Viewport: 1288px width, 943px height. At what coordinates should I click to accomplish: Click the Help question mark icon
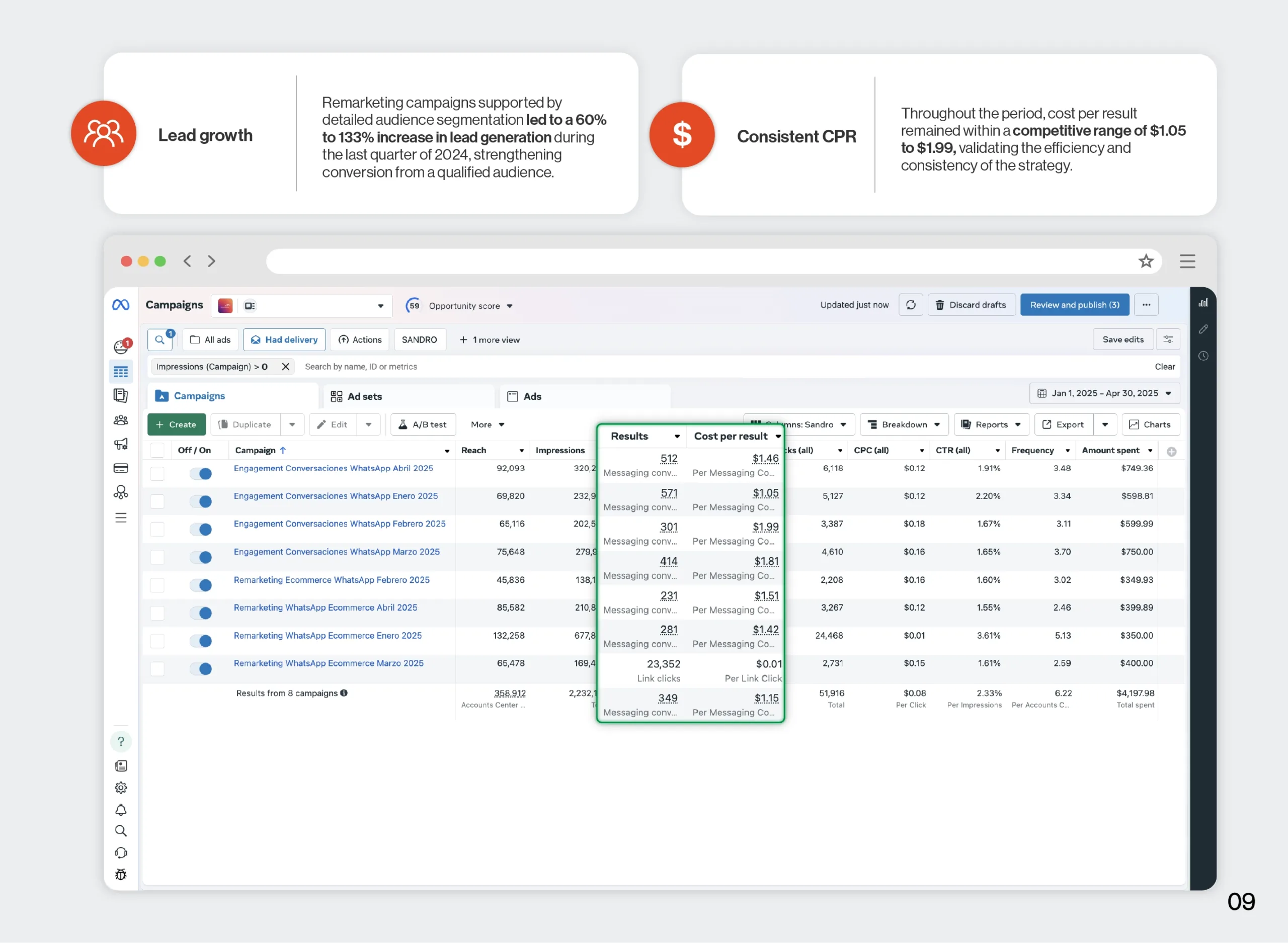[x=120, y=741]
